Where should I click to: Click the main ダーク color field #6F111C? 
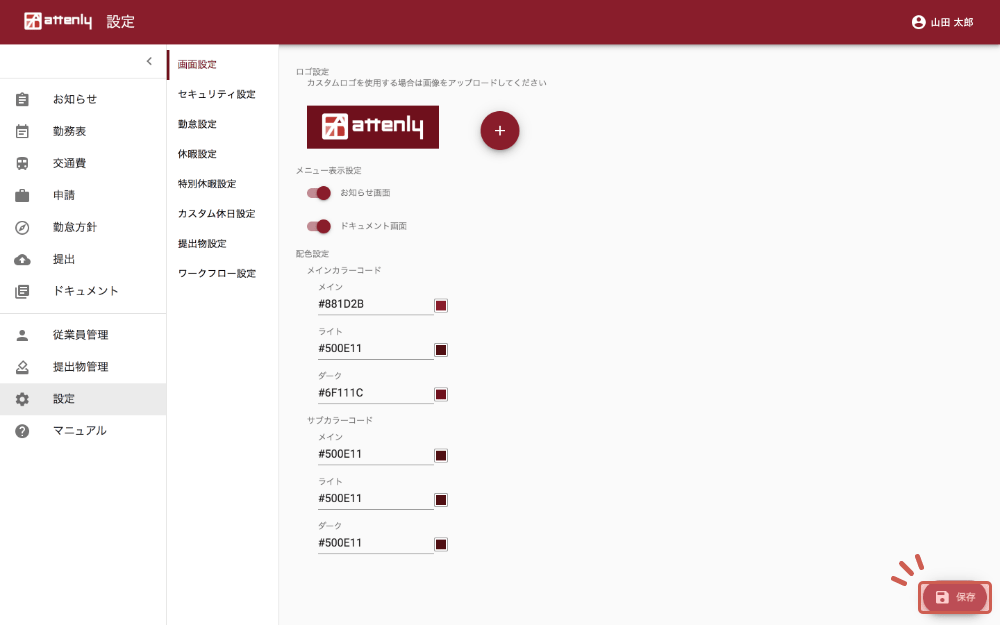pos(375,393)
